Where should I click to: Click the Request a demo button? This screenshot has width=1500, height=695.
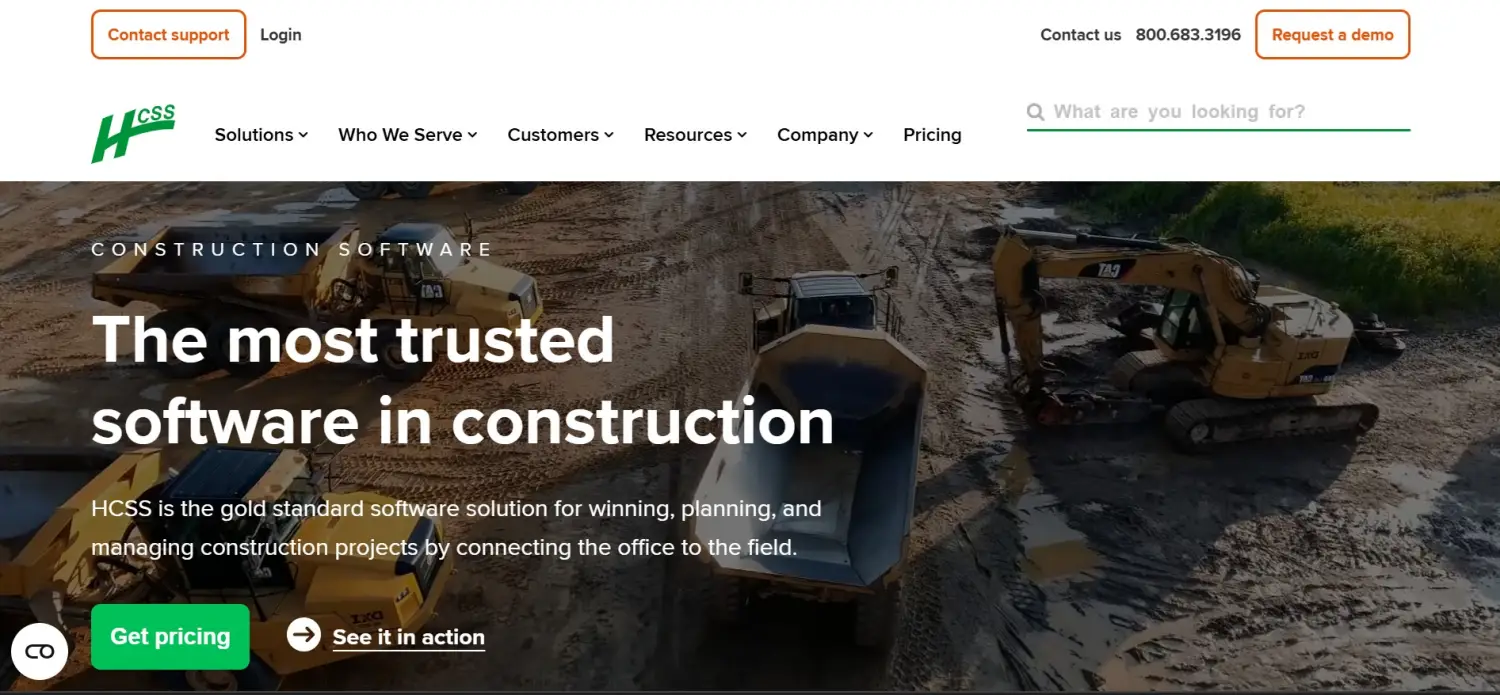click(x=1332, y=35)
